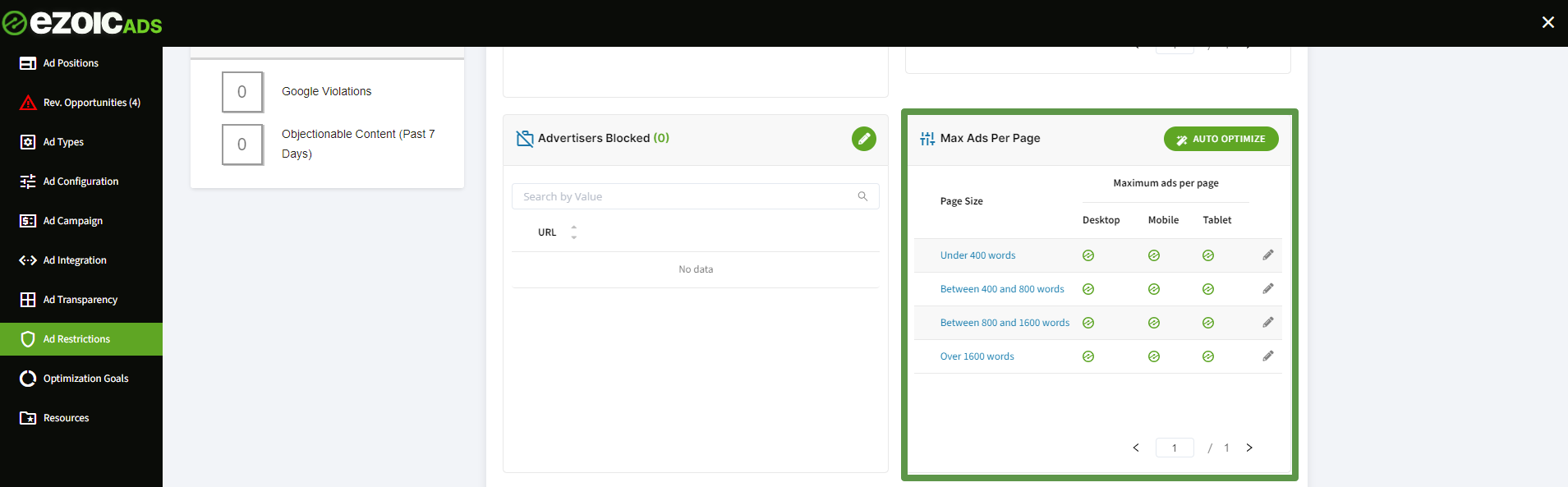This screenshot has height=487, width=1568.
Task: Click the Ezoic Ads logo
Action: coord(82,23)
